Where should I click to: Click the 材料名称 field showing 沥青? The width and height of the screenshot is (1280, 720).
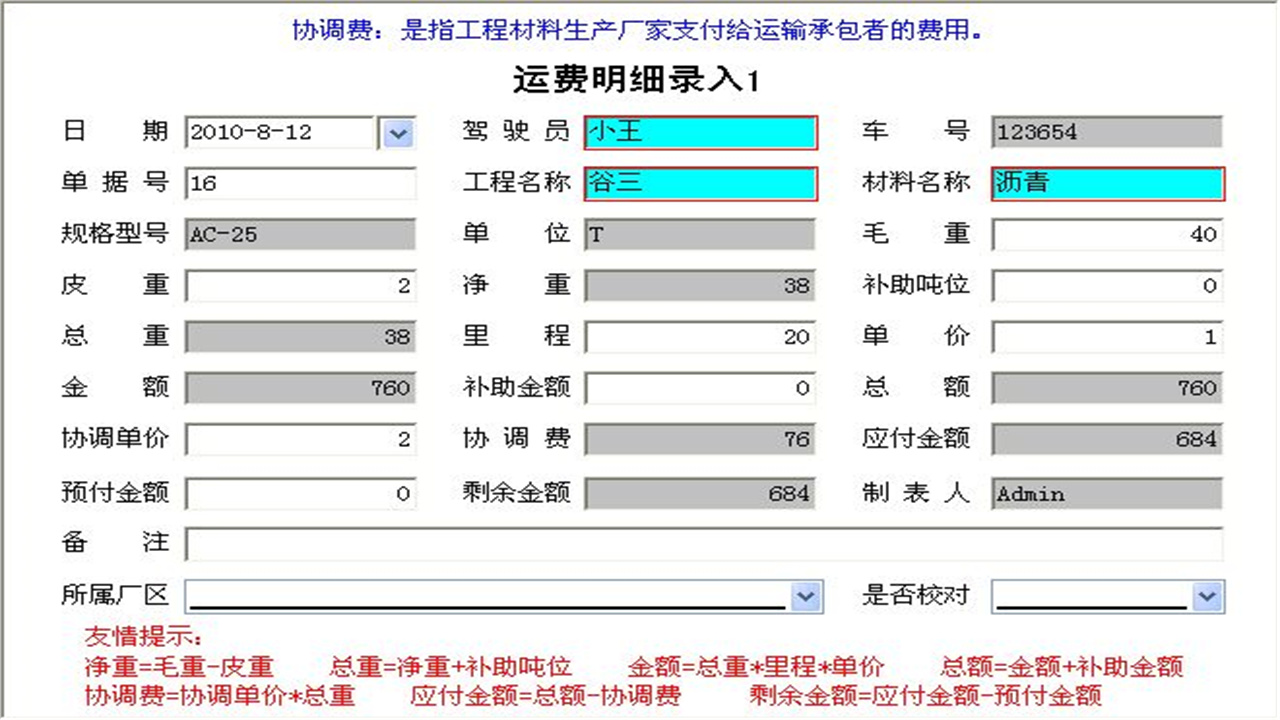point(1105,183)
